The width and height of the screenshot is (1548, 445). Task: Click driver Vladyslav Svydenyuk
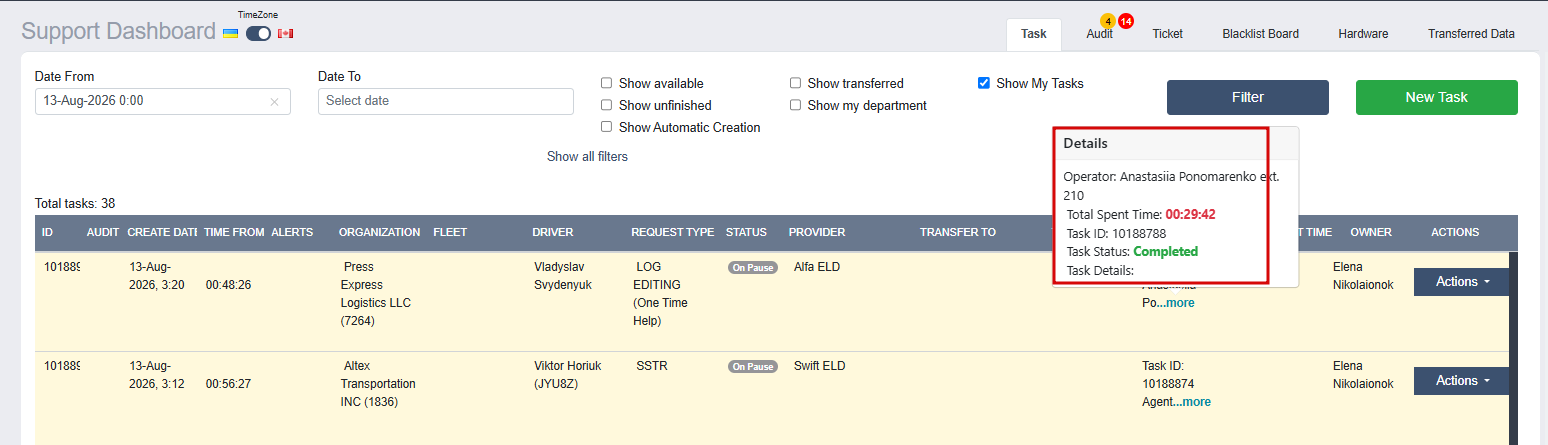coord(562,276)
